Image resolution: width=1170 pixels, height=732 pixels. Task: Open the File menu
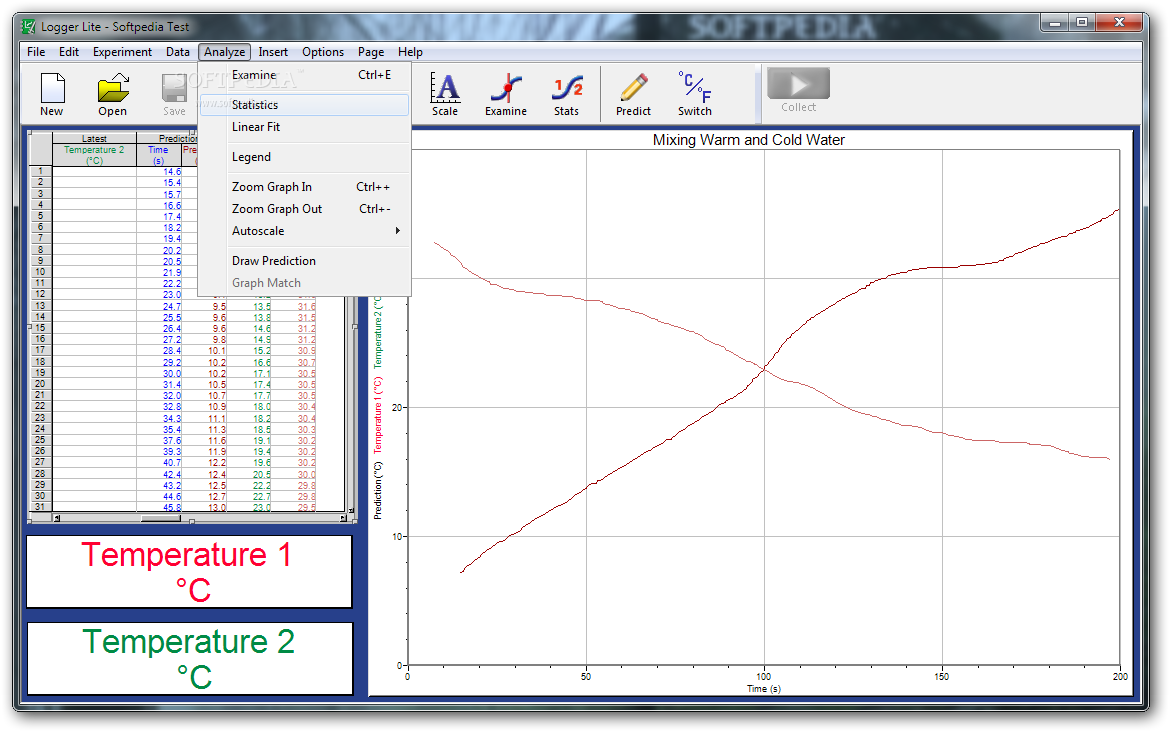tap(36, 51)
